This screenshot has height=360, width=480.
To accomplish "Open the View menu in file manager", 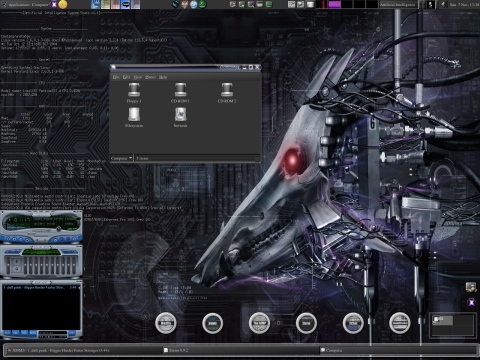I will (137, 77).
